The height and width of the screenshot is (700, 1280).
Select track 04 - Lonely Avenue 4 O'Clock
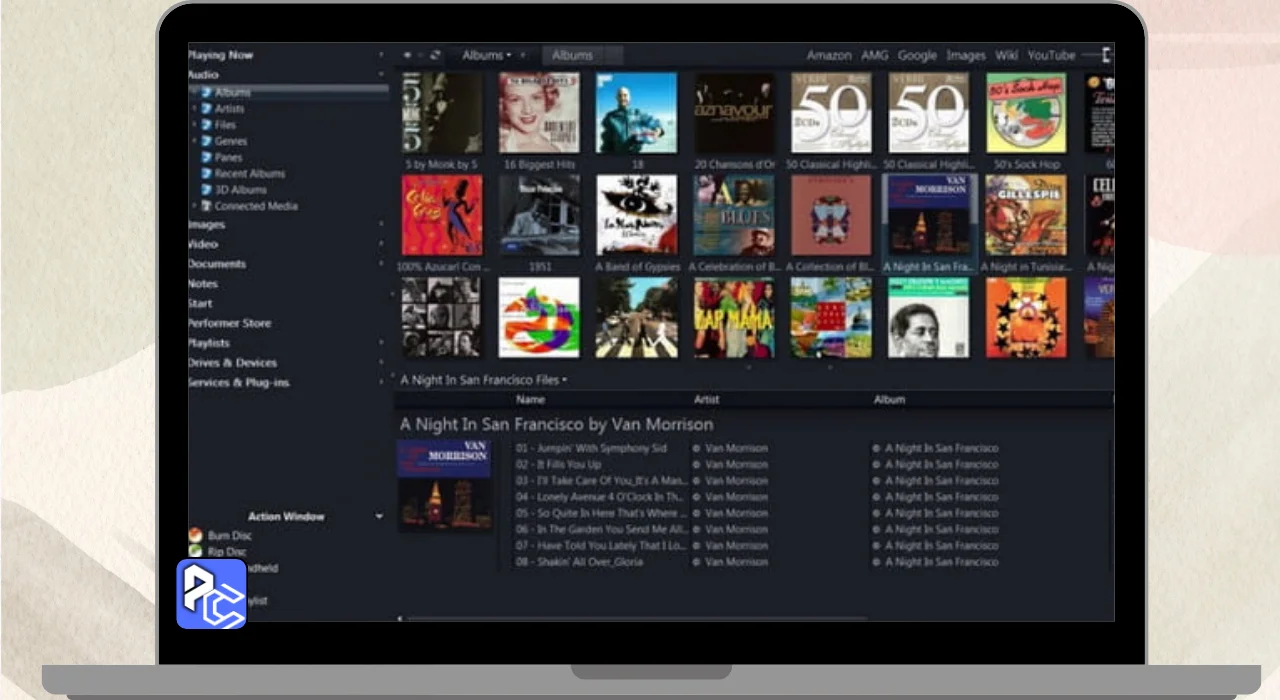pyautogui.click(x=599, y=496)
